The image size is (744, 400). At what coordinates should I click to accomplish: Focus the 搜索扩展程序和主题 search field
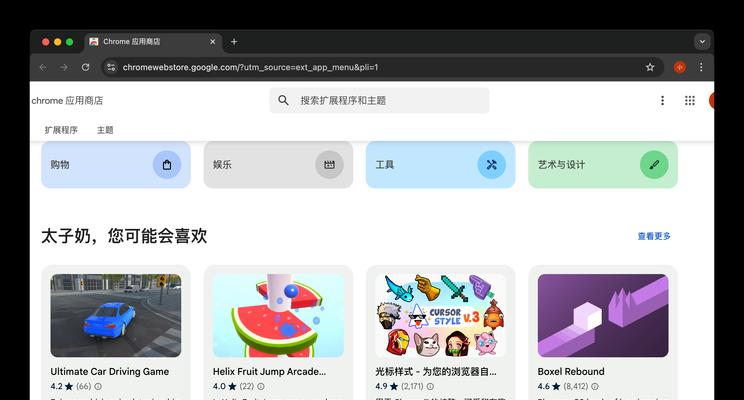(379, 101)
